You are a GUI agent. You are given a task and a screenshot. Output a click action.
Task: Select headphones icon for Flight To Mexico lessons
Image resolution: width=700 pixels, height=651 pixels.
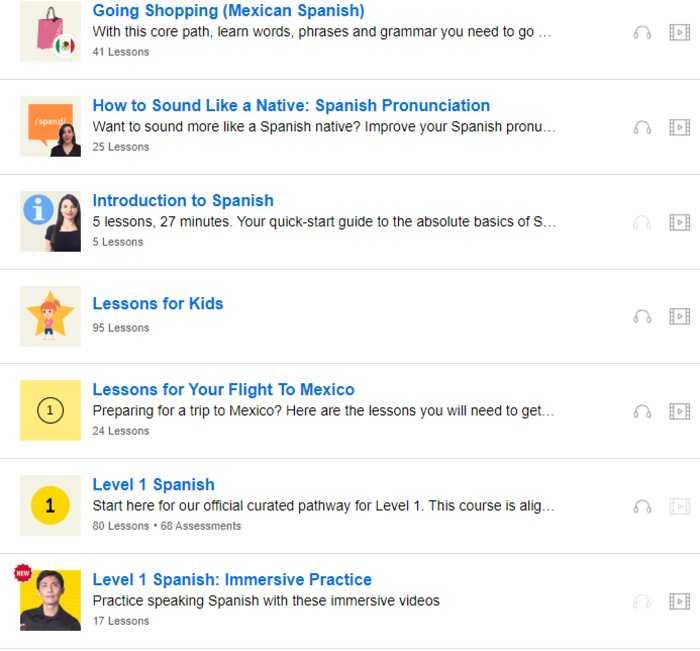click(642, 412)
